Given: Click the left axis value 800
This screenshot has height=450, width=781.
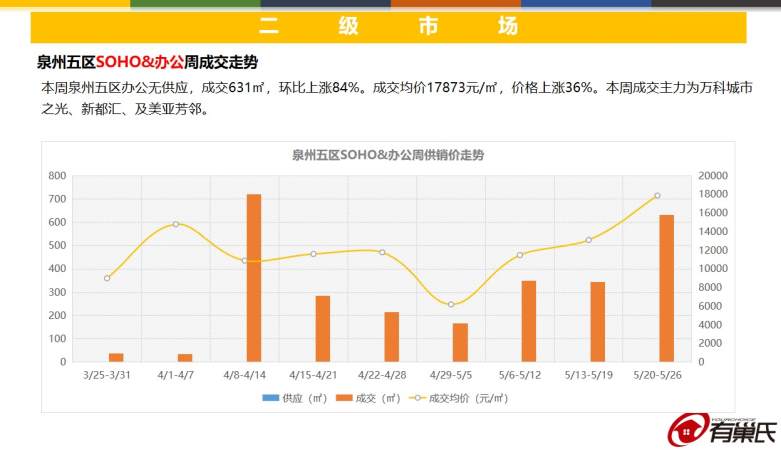Looking at the screenshot, I should point(57,175).
